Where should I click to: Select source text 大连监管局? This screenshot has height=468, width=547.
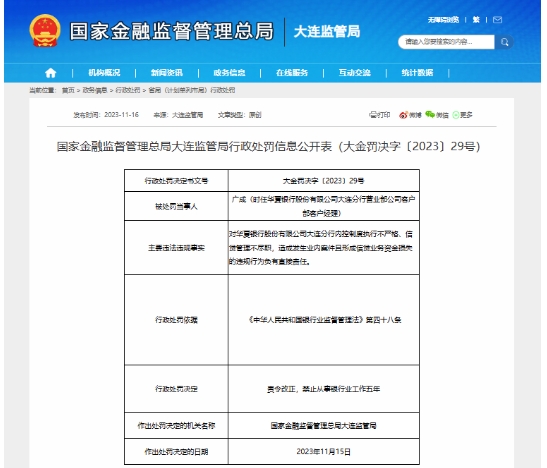point(188,115)
